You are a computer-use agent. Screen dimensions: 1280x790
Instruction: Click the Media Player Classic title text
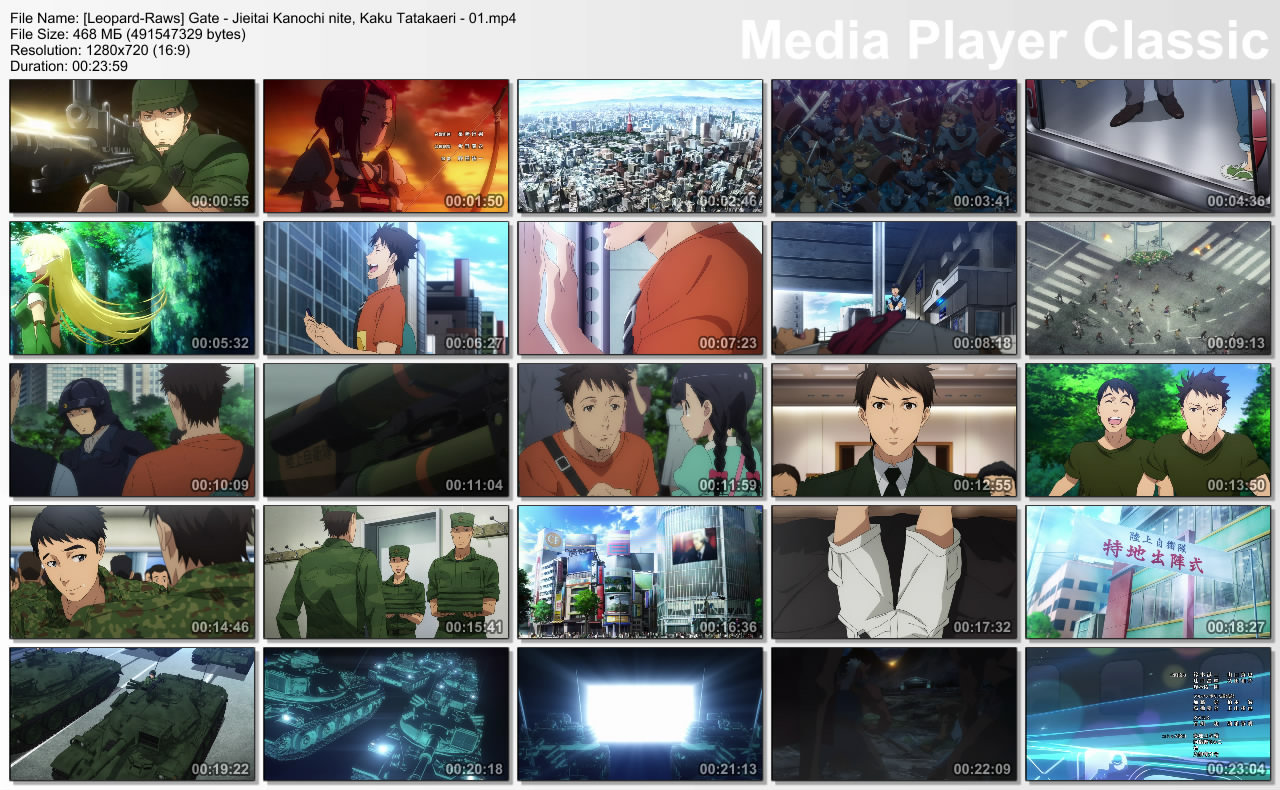[1004, 42]
